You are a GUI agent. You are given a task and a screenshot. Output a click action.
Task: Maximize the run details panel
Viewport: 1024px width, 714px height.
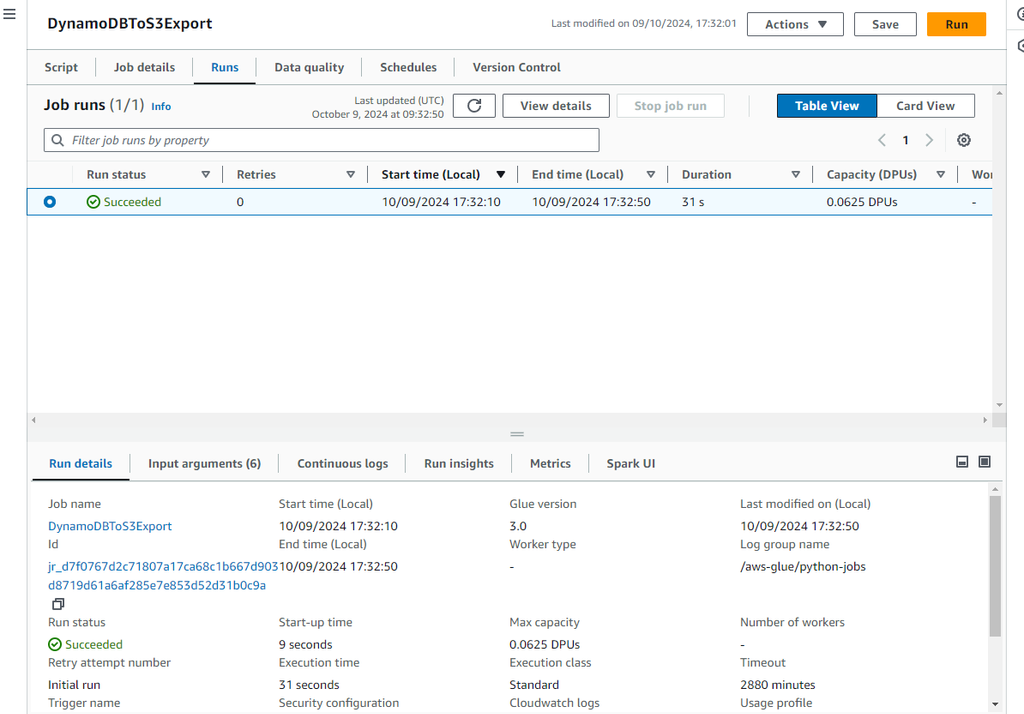pos(985,462)
